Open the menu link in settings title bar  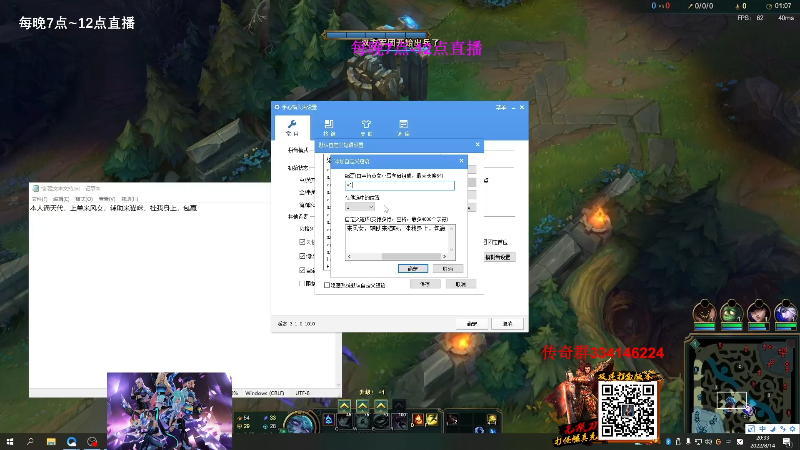(x=500, y=108)
